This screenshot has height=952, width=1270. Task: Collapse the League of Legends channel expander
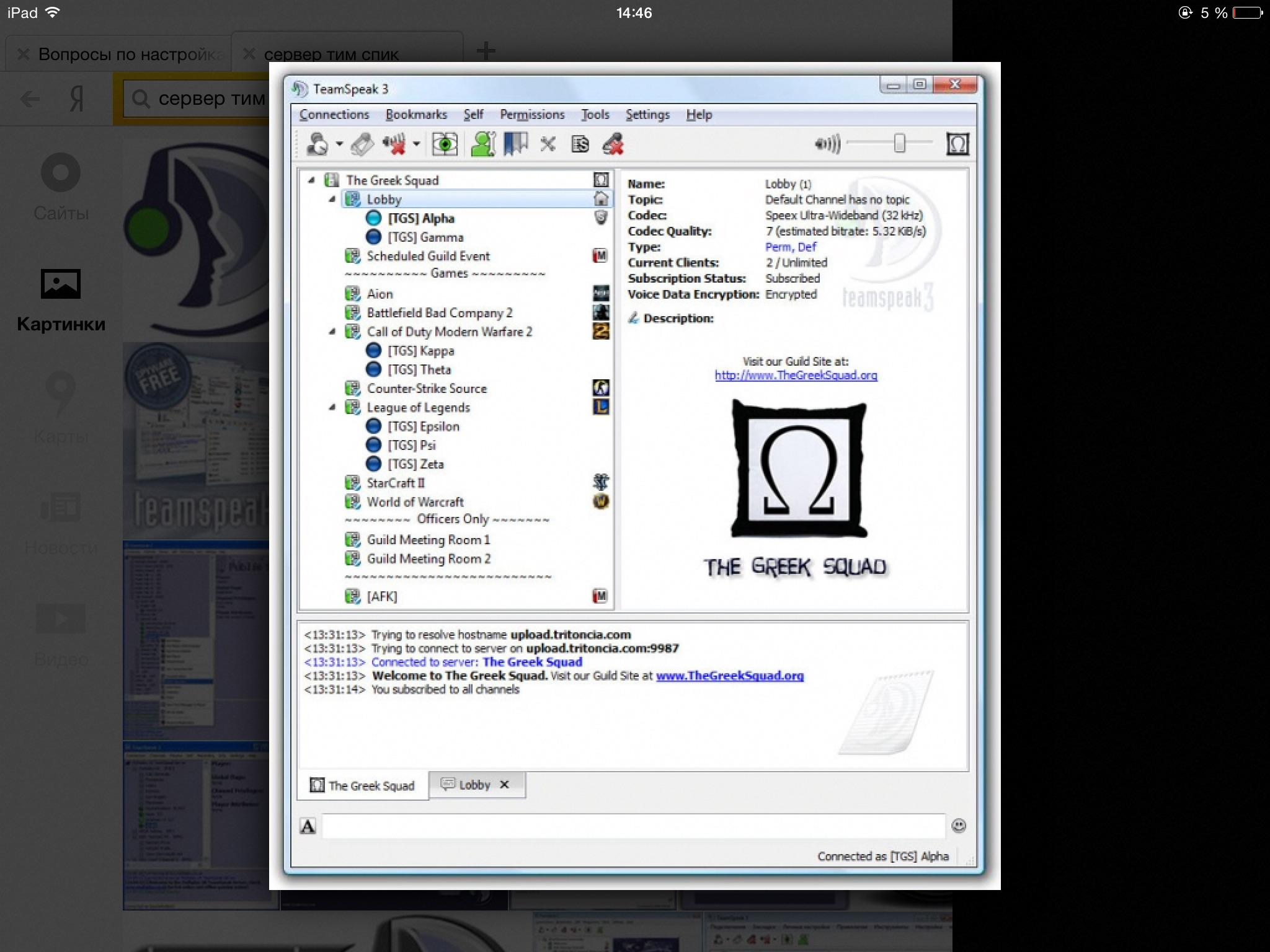click(332, 407)
